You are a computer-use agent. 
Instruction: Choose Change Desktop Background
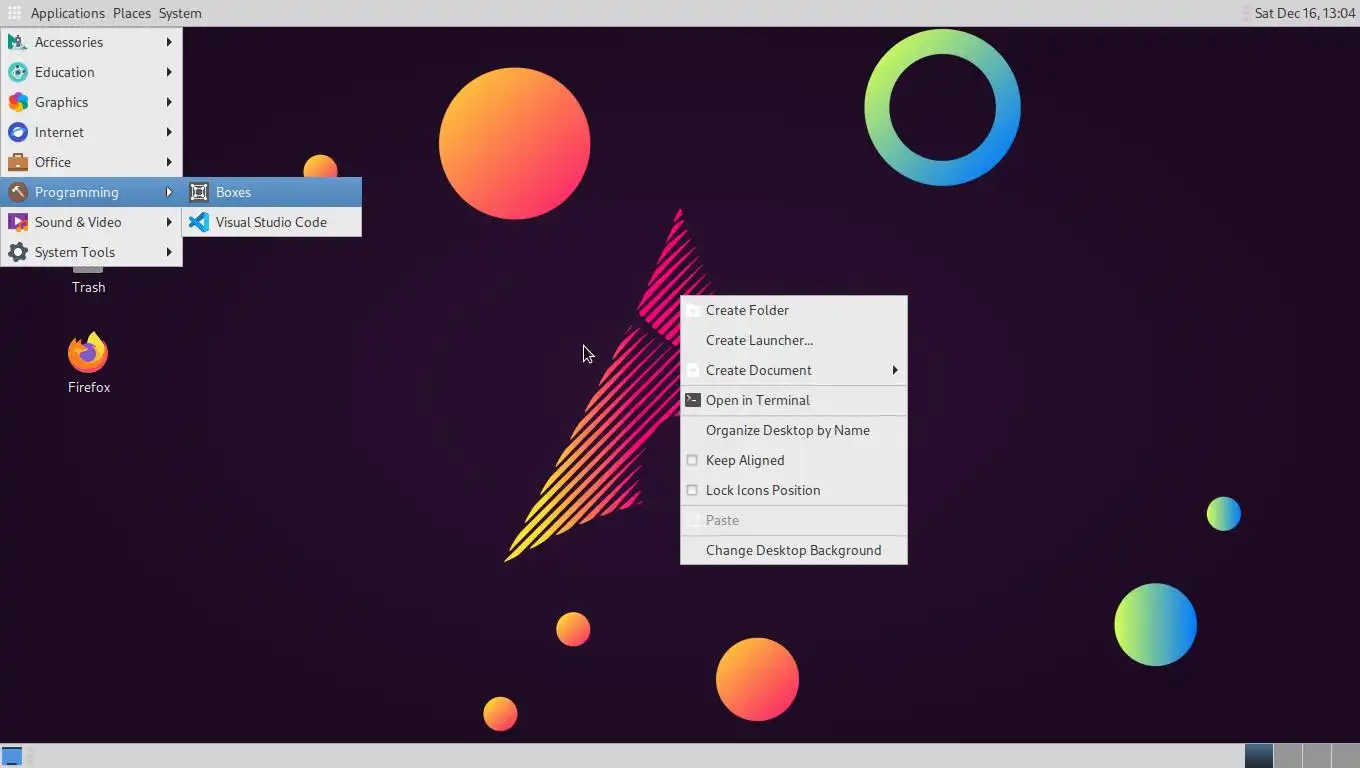pos(794,550)
